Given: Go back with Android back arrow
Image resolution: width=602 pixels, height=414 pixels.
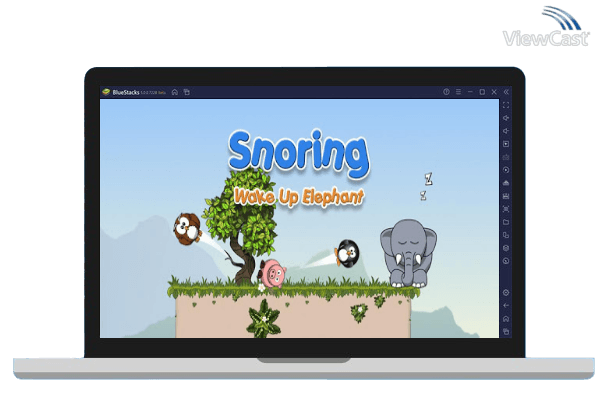Looking at the screenshot, I should point(506,306).
